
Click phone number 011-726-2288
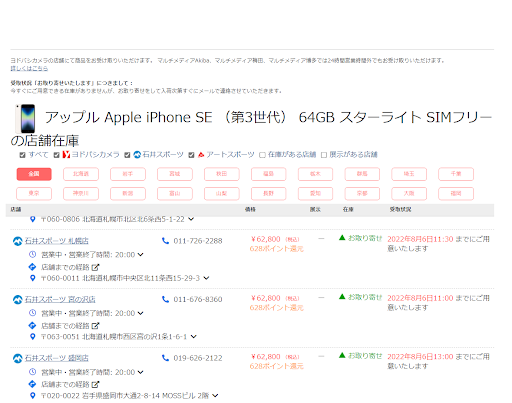click(x=198, y=241)
